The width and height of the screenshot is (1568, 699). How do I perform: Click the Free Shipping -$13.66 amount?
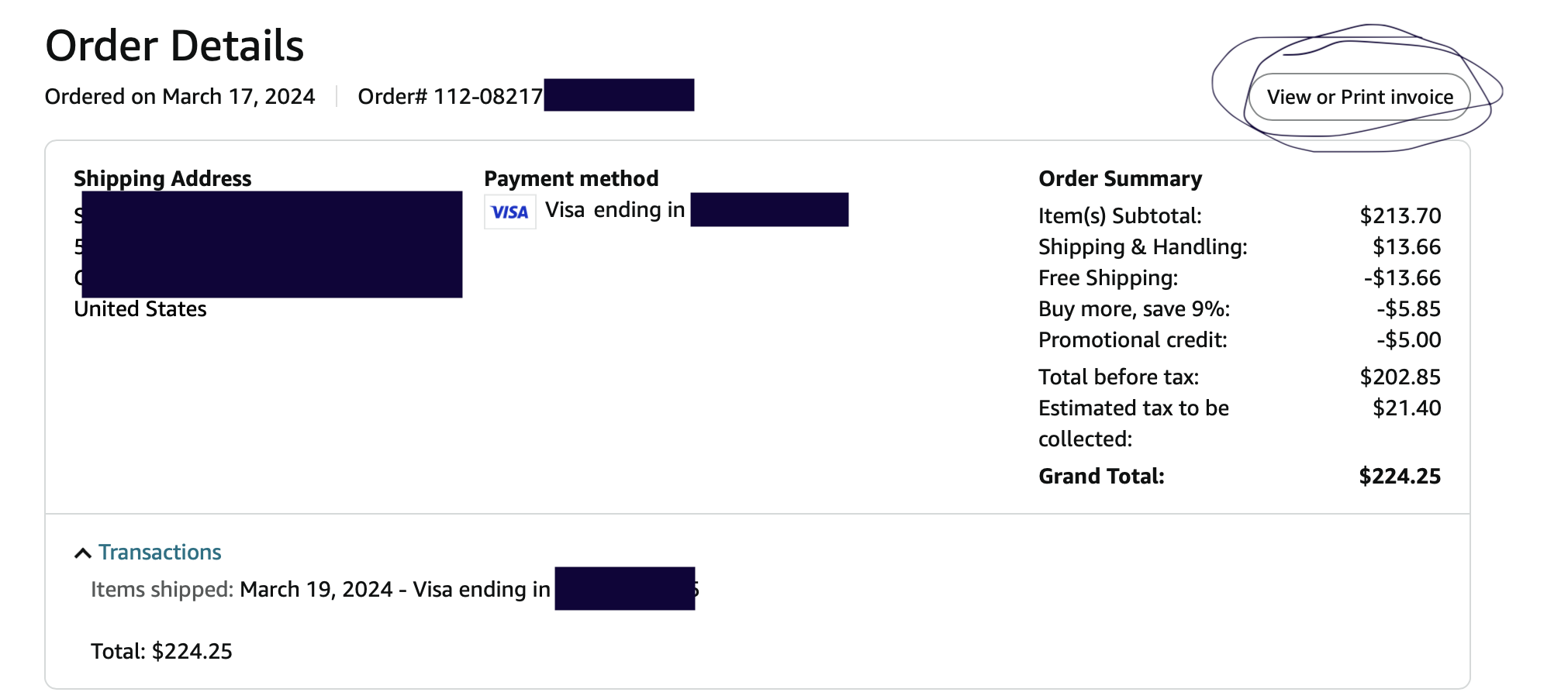click(1403, 277)
